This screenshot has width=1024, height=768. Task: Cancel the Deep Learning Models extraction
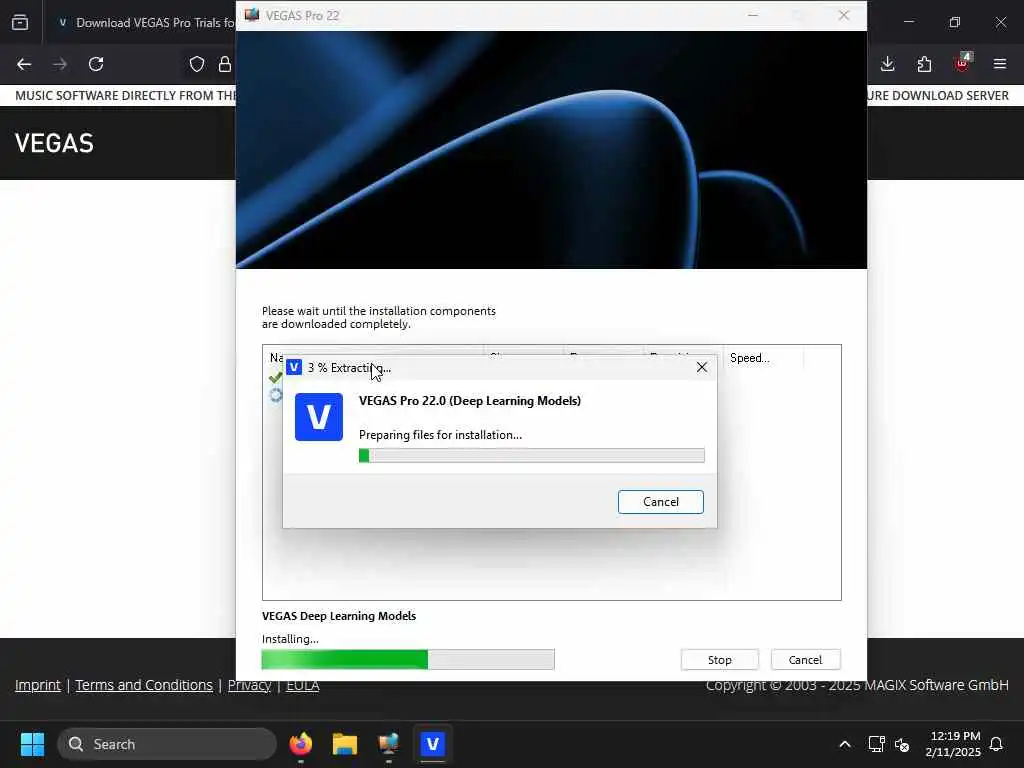[660, 502]
